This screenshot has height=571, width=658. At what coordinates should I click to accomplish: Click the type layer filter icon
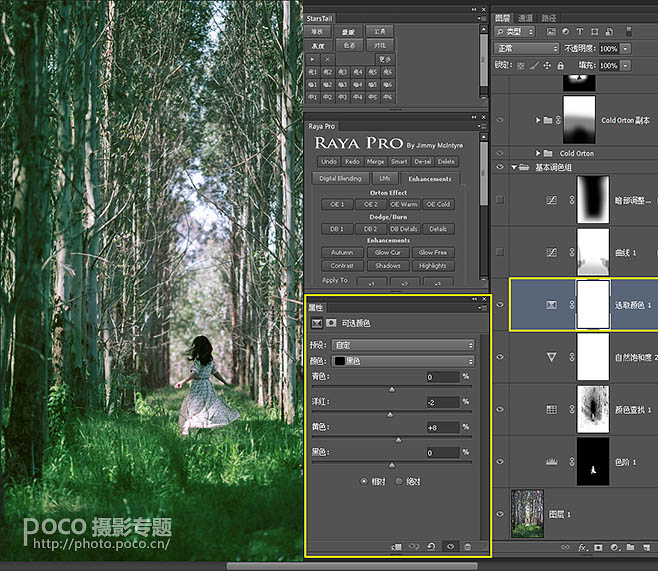pyautogui.click(x=580, y=32)
